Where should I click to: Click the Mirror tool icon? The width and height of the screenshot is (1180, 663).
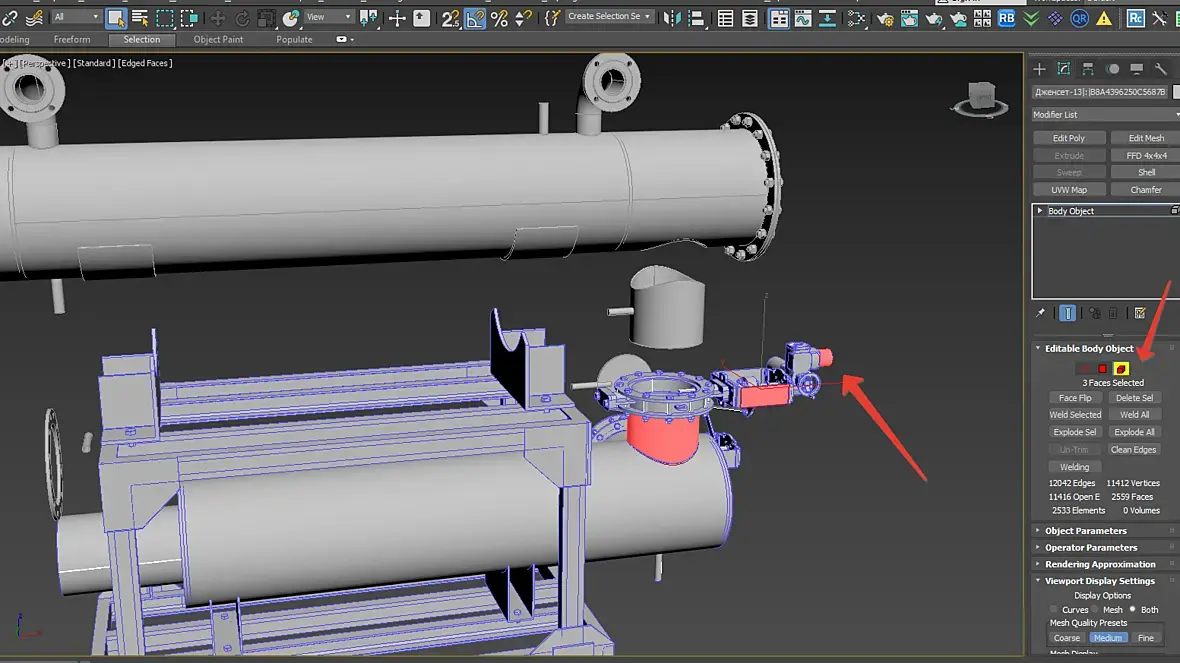(x=671, y=18)
